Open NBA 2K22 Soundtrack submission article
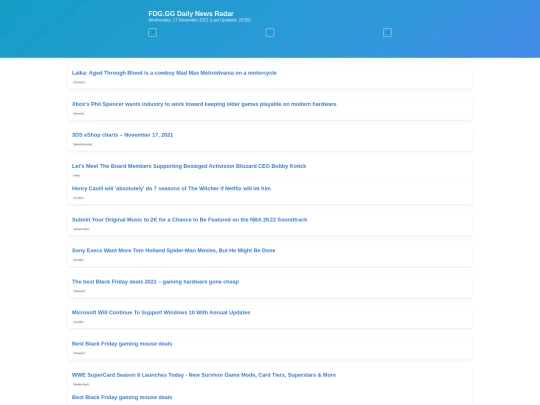Screen dimensions: 540x405 [189, 220]
